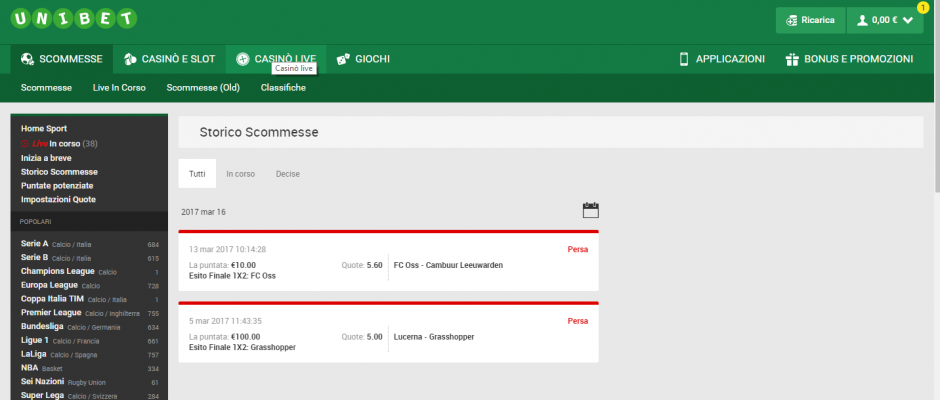940x400 pixels.
Task: Switch to the In corso tab
Action: pyautogui.click(x=240, y=174)
